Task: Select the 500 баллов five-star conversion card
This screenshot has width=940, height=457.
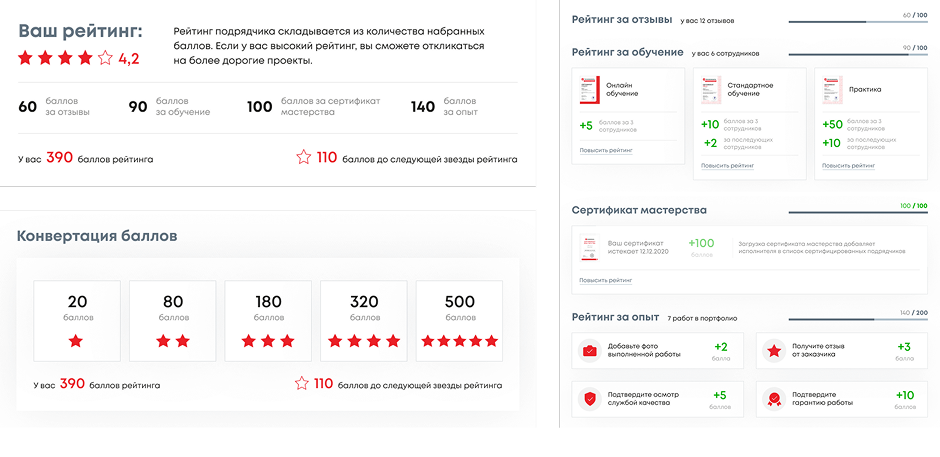Action: pos(459,320)
